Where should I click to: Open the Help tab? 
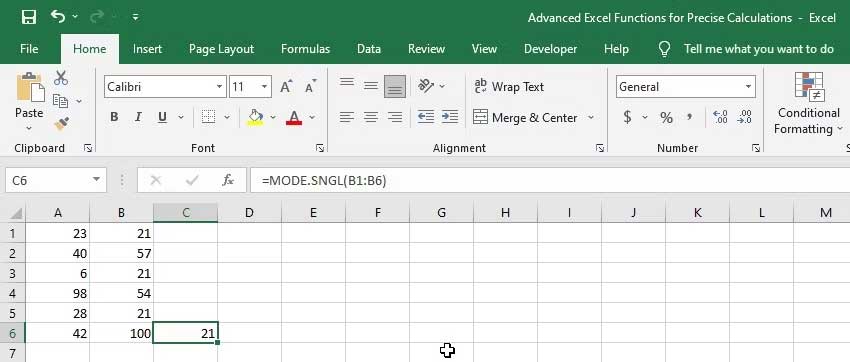pyautogui.click(x=616, y=49)
